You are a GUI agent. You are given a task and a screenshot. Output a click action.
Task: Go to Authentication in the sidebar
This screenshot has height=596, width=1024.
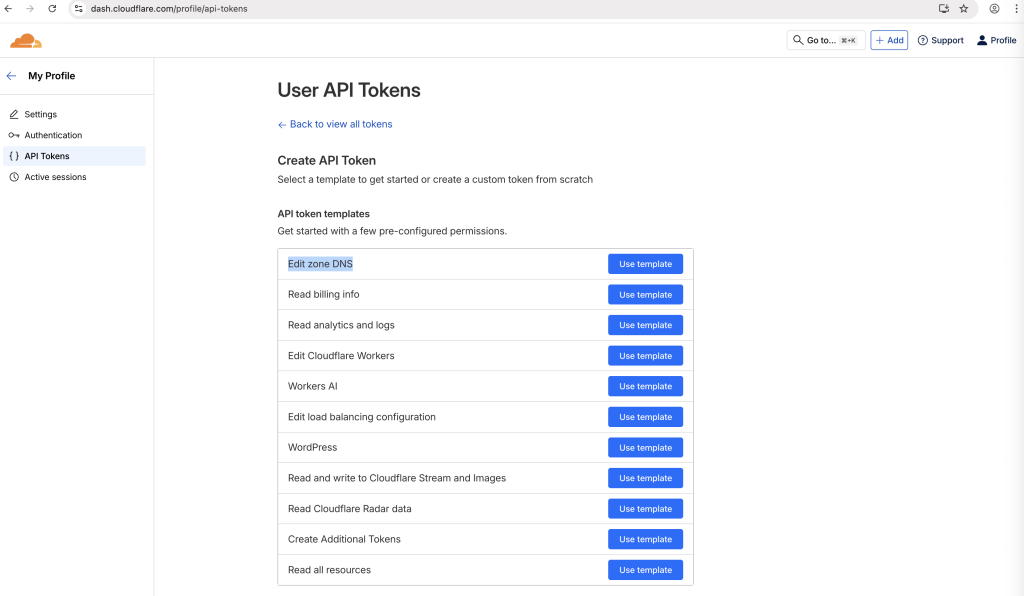53,135
